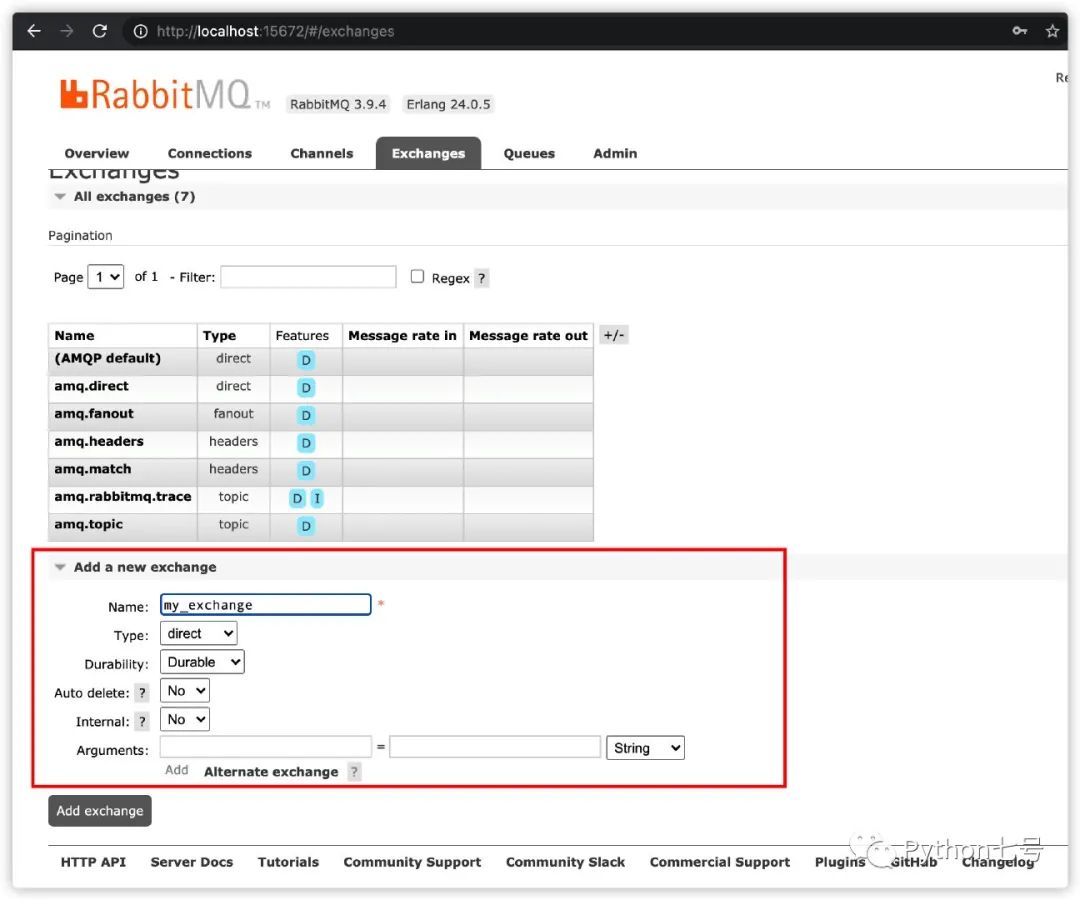Click the D feature badge for amq.topic
Image resolution: width=1080 pixels, height=900 pixels.
click(x=306, y=526)
